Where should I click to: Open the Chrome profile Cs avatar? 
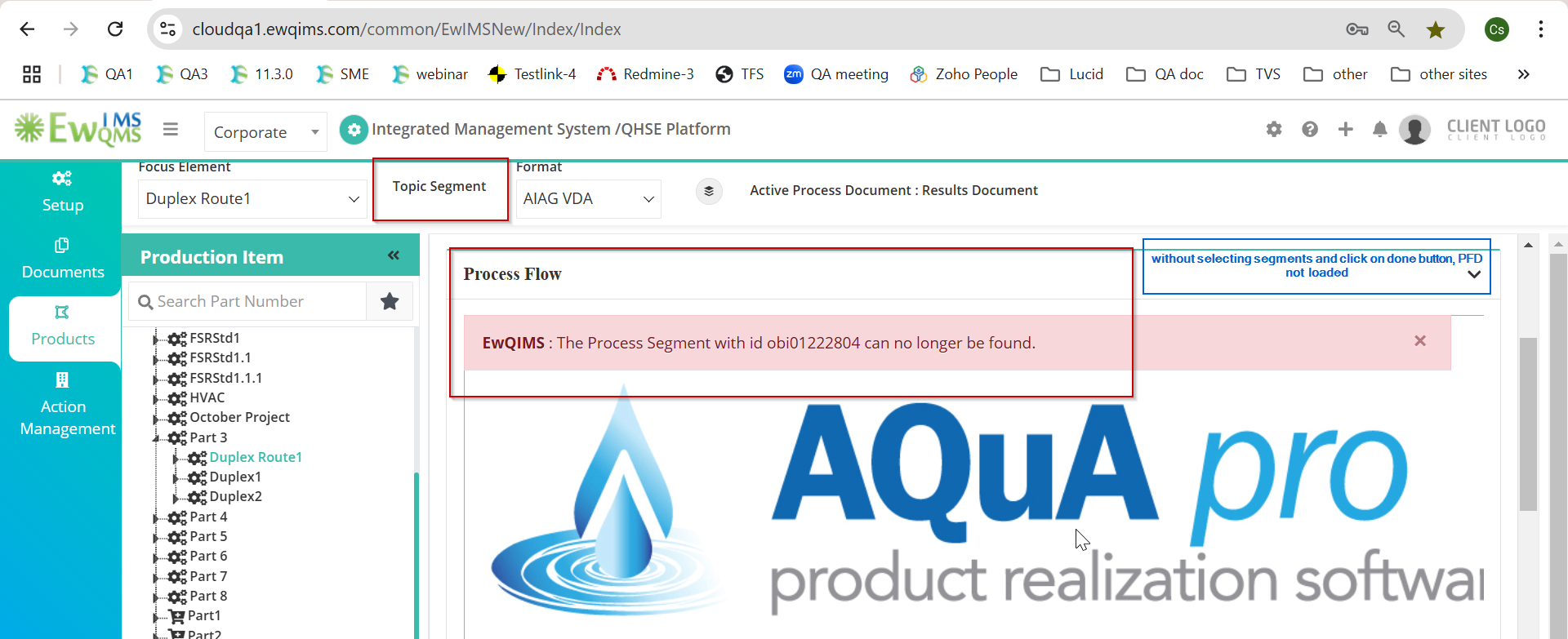[1497, 29]
